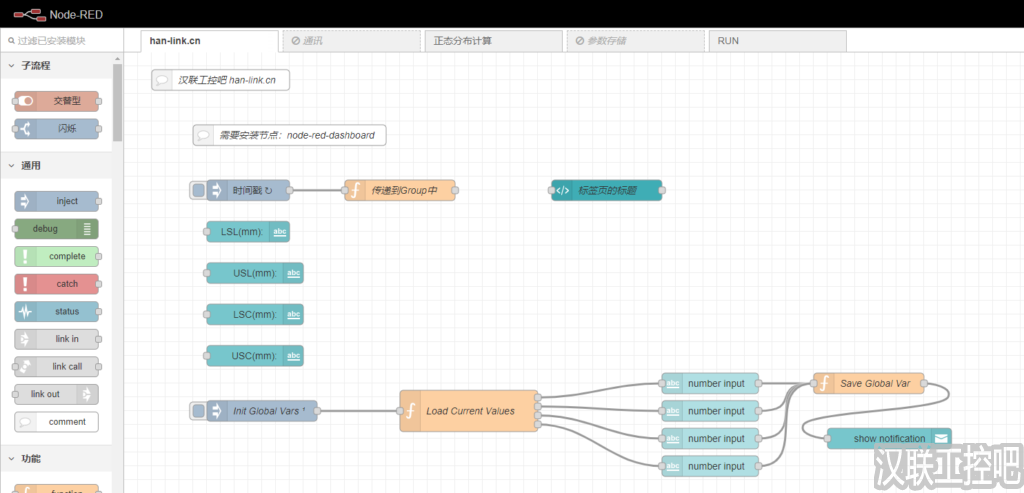Select the Save Global Var function node
The height and width of the screenshot is (493, 1024).
coord(869,383)
